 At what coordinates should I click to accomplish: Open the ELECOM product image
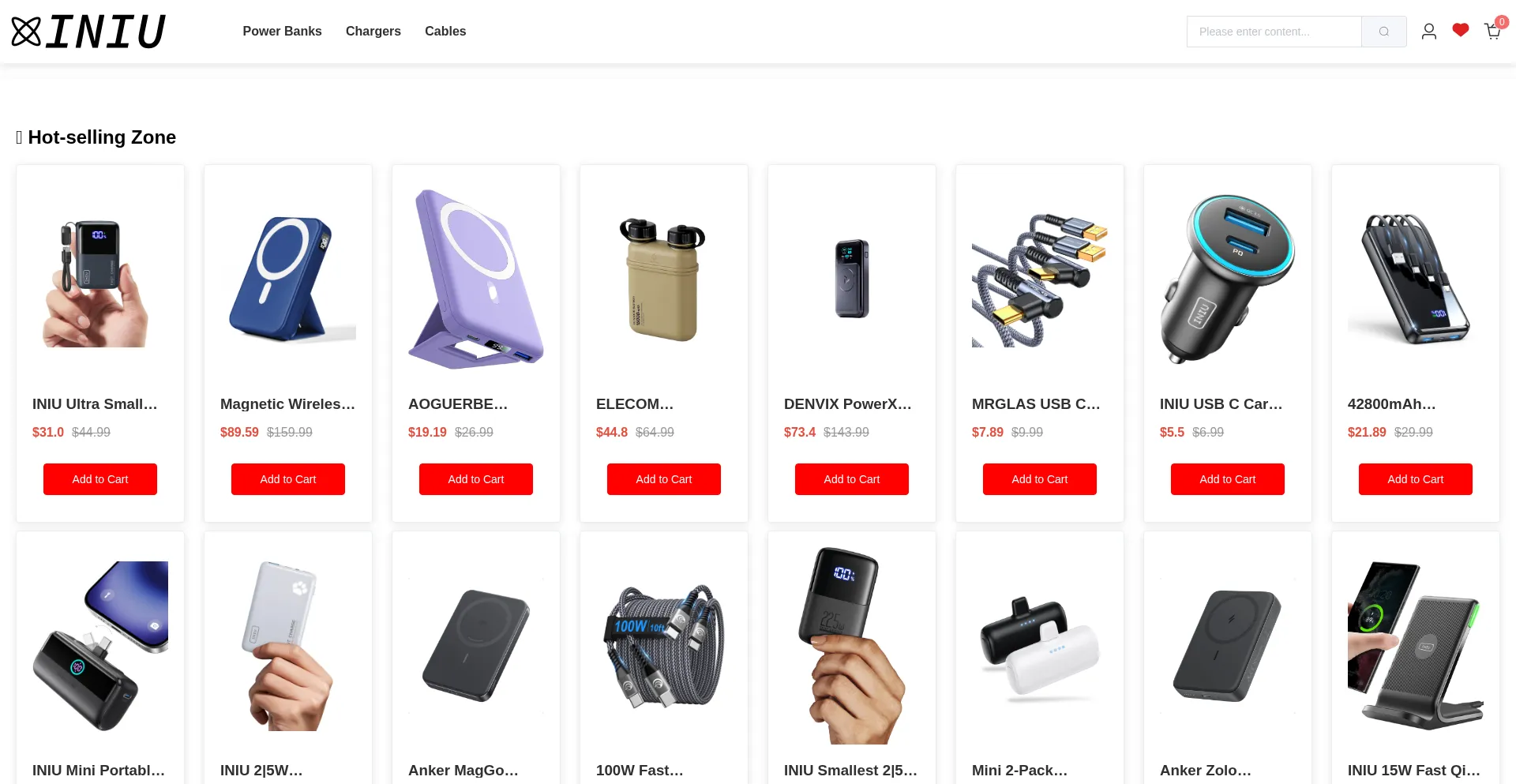[664, 279]
